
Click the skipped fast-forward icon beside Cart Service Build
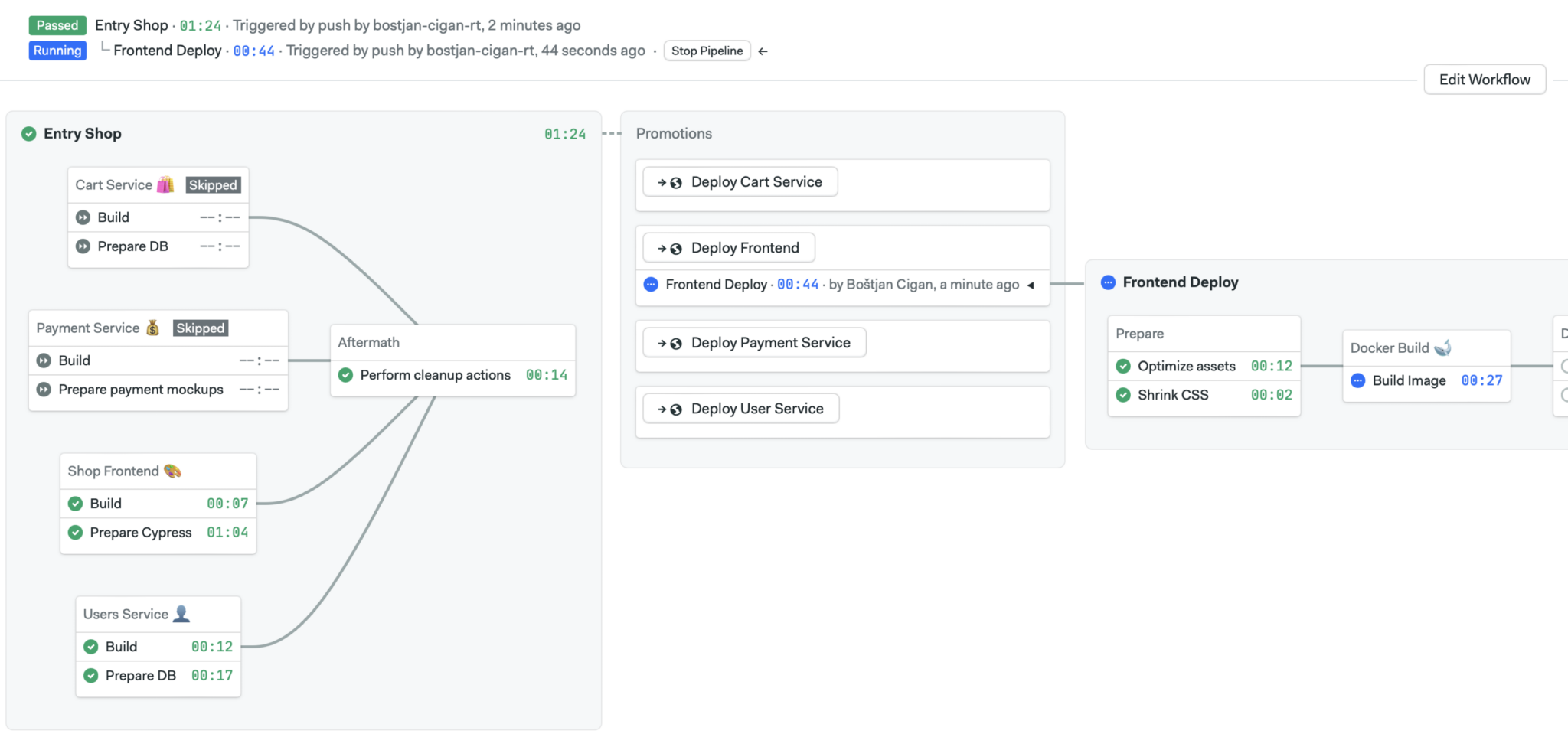[83, 217]
